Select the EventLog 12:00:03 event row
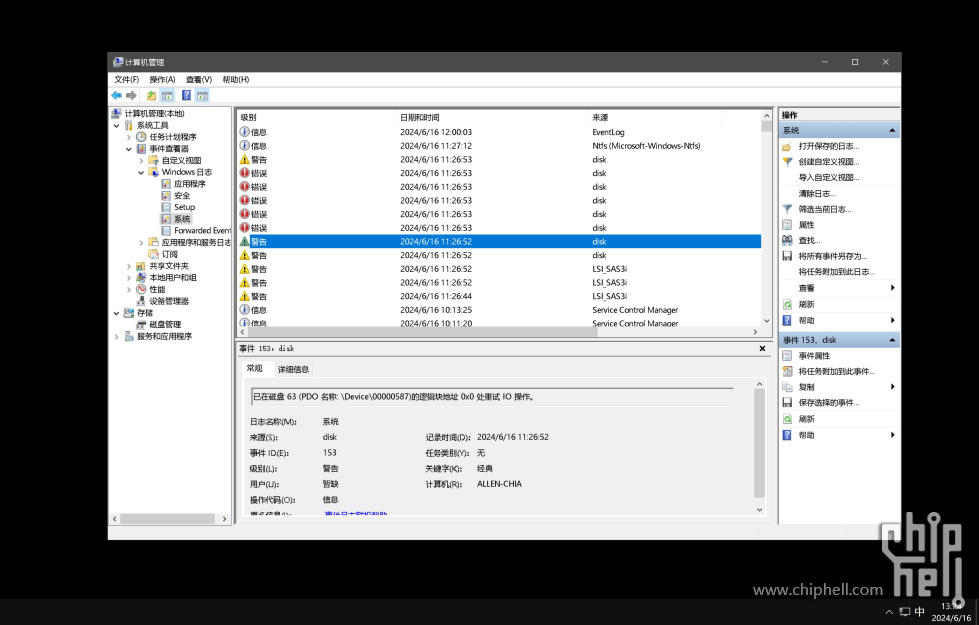 point(499,132)
